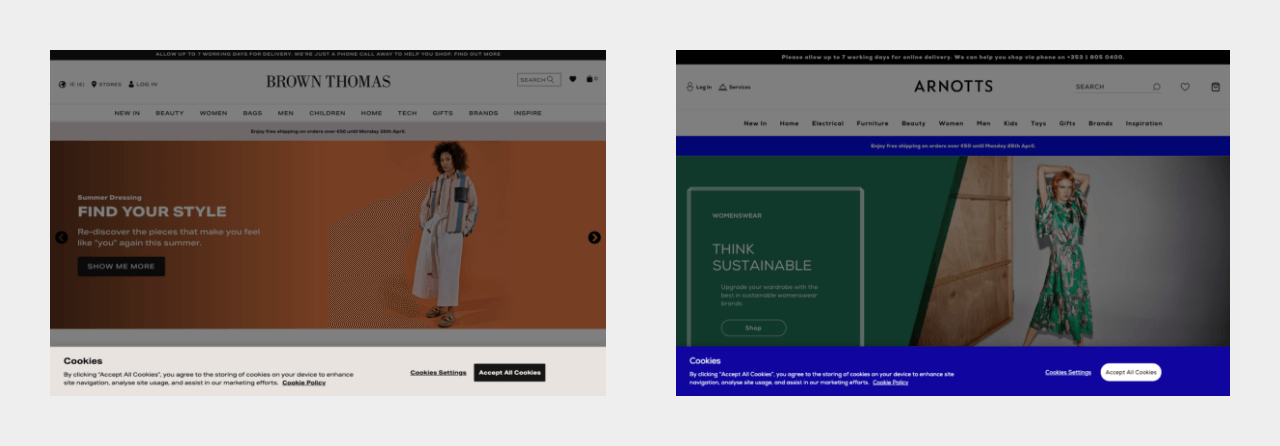Open the Brands menu on Brown Thomas
The height and width of the screenshot is (446, 1280).
[x=483, y=113]
